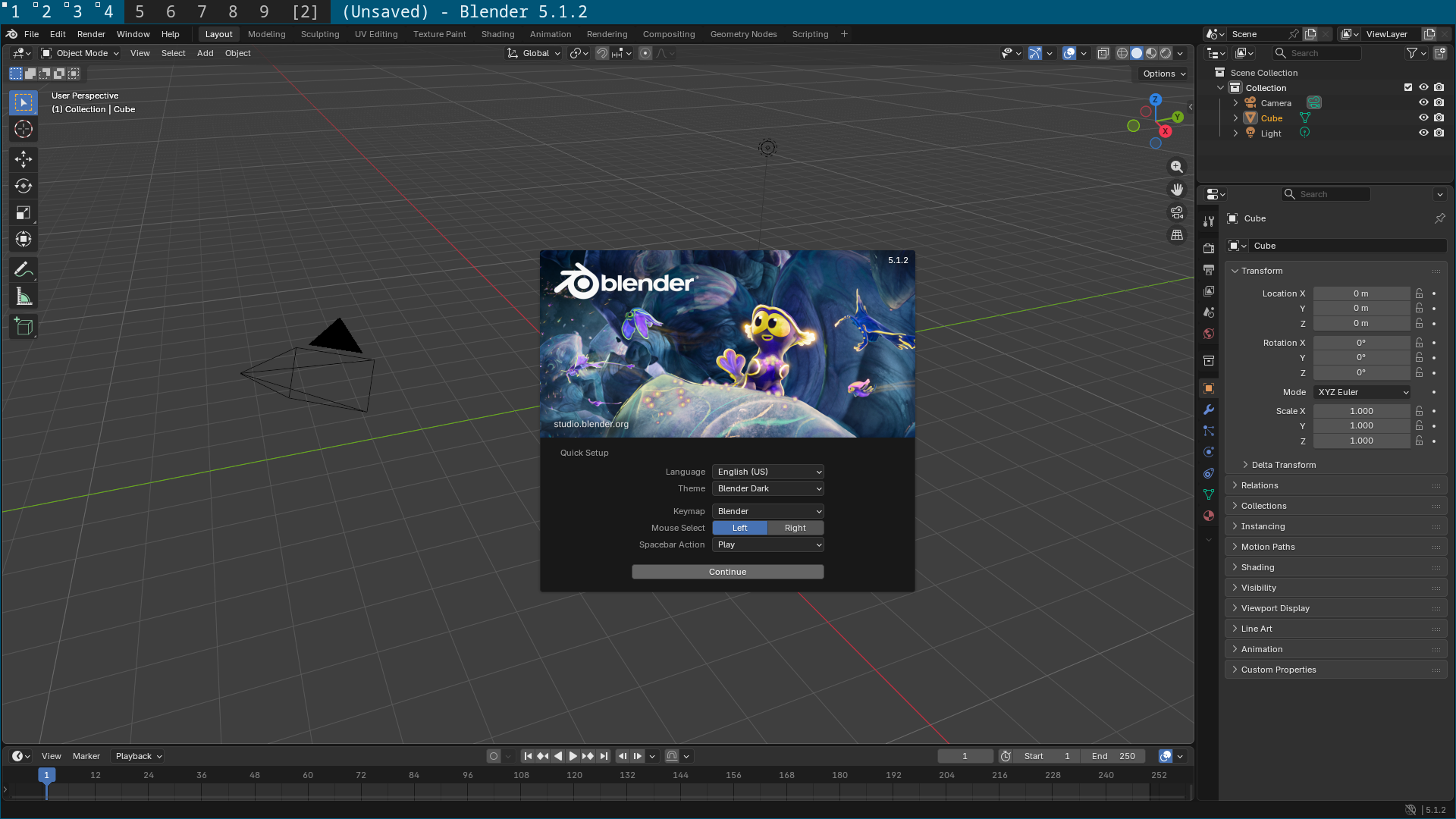1456x819 pixels.
Task: Select the Transform tool
Action: point(24,240)
